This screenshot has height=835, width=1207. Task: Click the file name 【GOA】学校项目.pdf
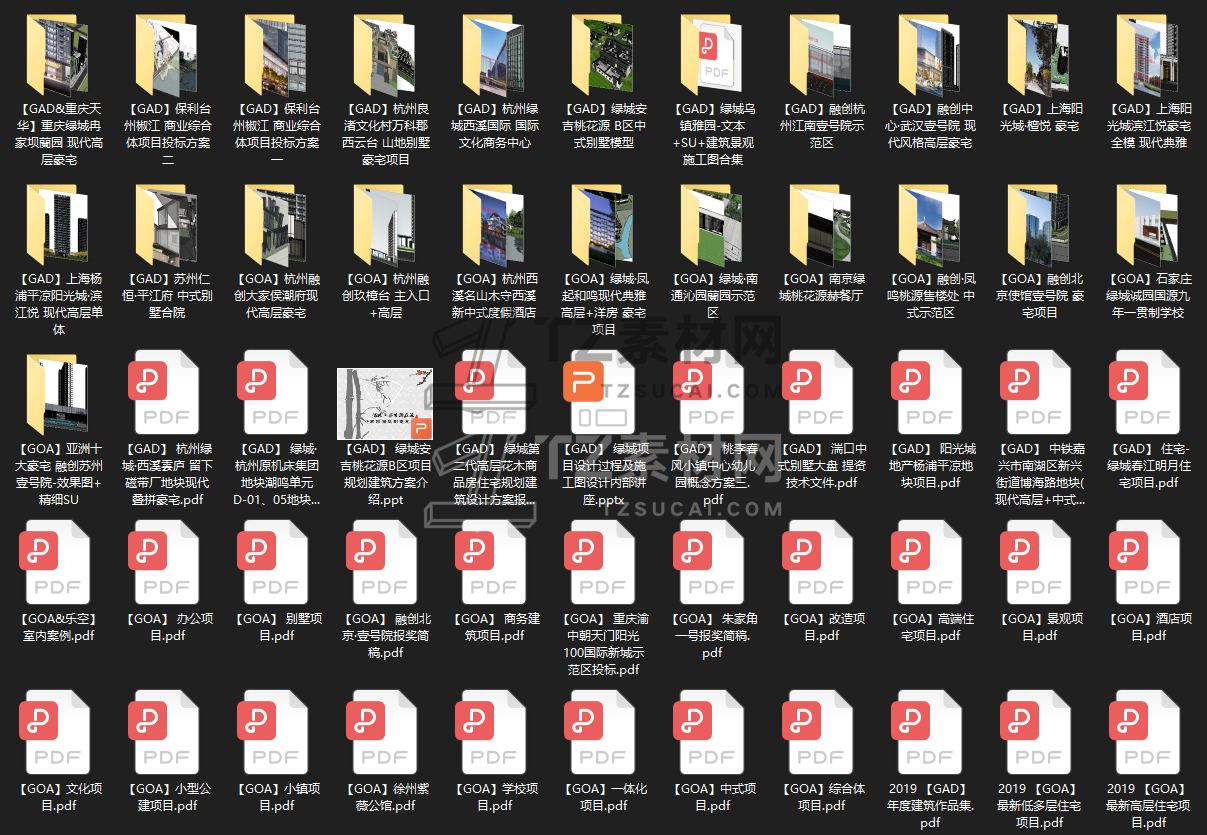[x=495, y=797]
